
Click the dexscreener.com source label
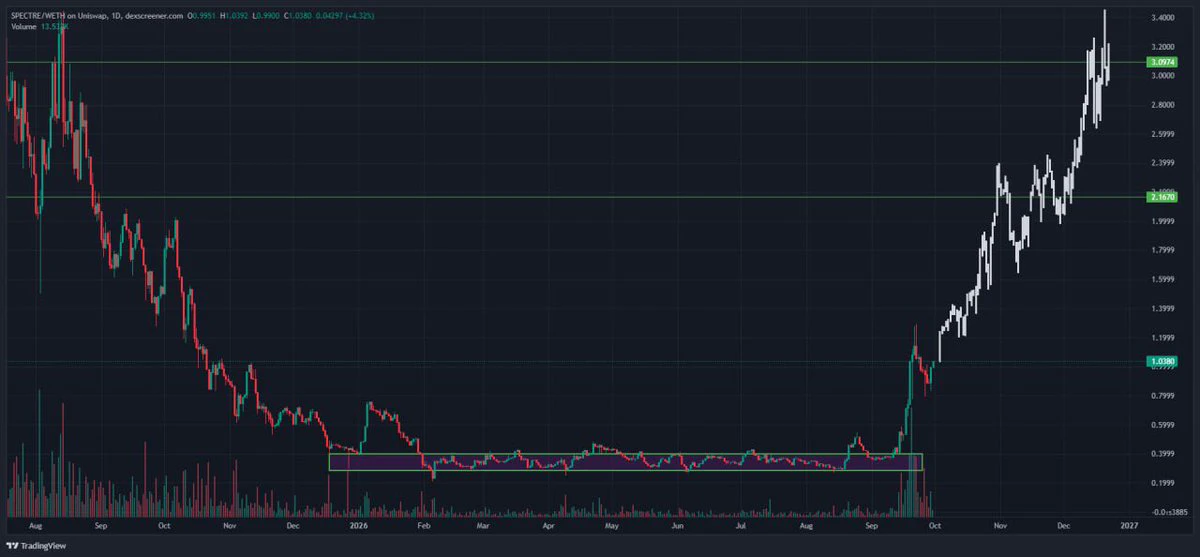pos(153,16)
